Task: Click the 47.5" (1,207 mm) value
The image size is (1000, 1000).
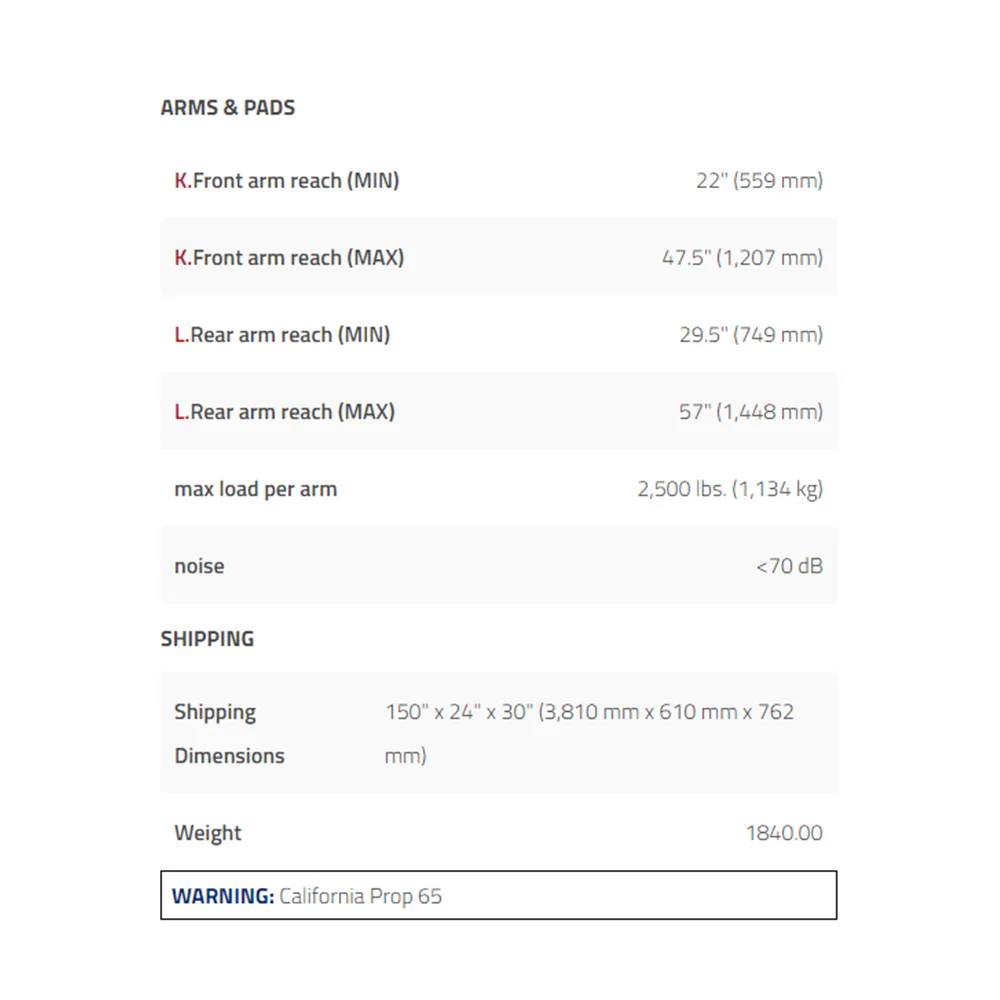Action: pos(742,258)
